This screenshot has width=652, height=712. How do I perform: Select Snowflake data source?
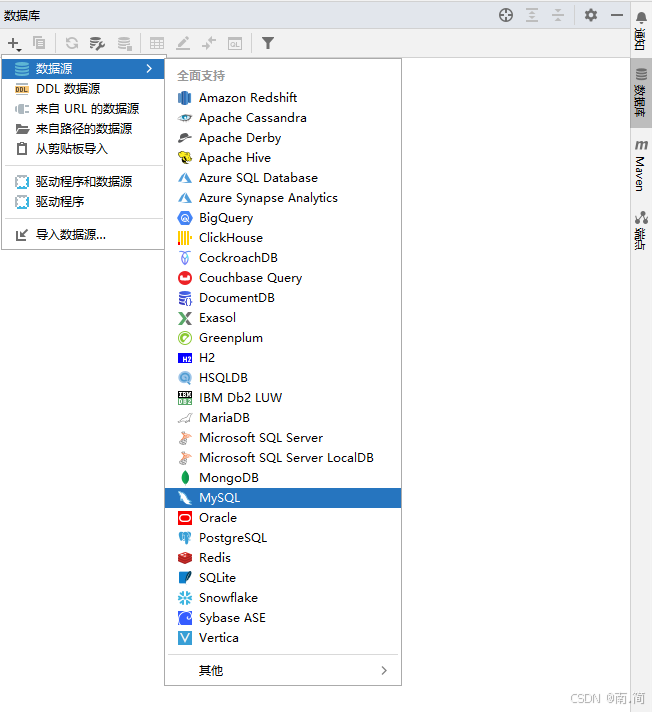coord(283,598)
